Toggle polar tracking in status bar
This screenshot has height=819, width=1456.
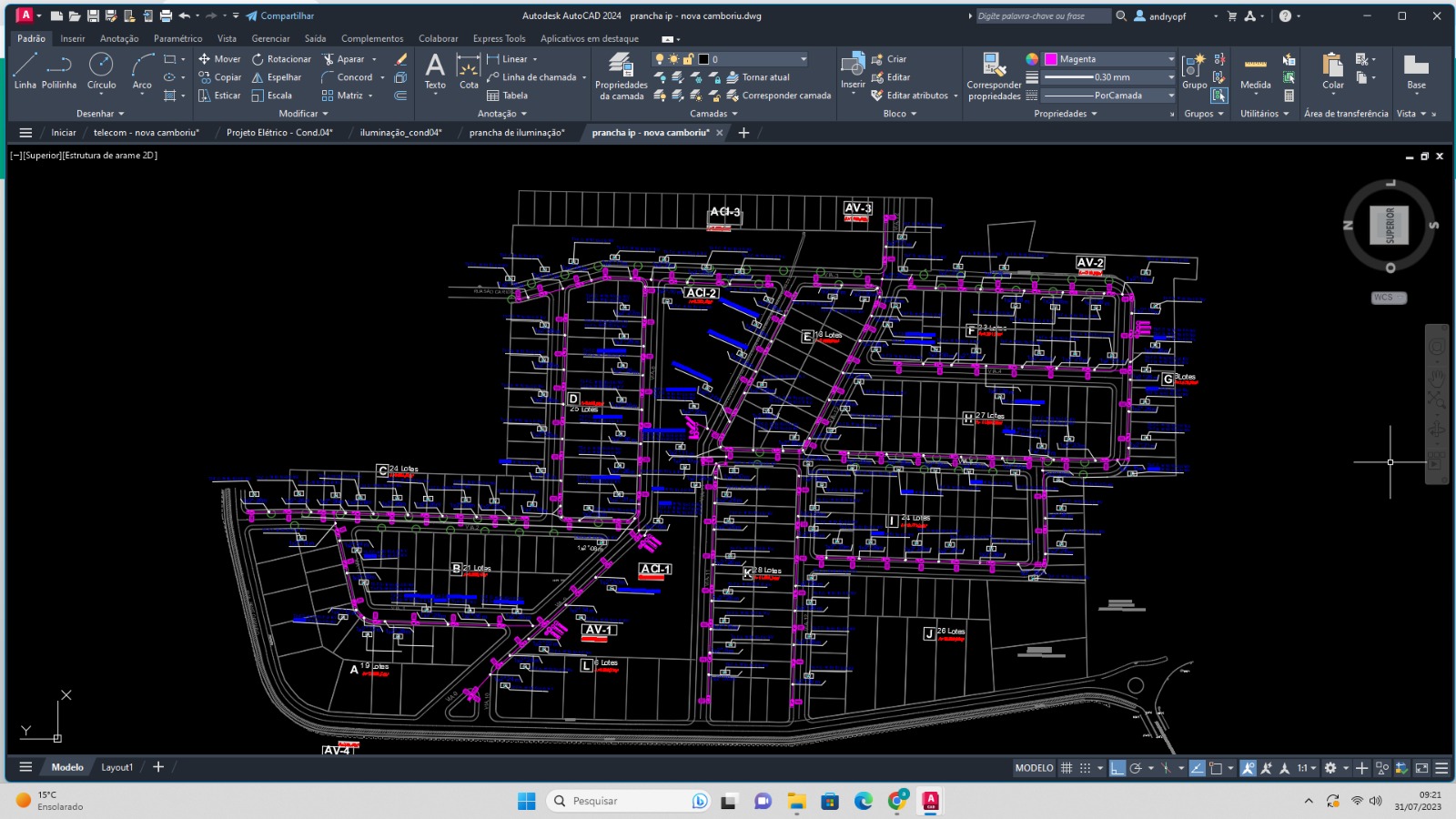pyautogui.click(x=1136, y=768)
